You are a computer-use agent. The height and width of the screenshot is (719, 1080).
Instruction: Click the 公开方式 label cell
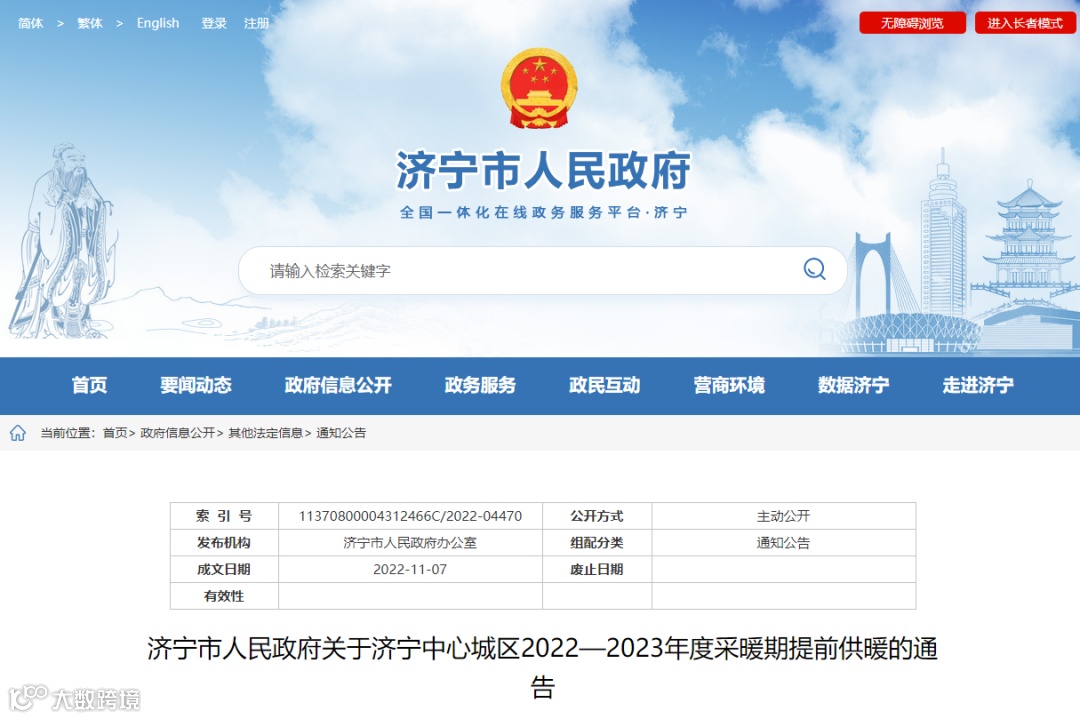597,516
